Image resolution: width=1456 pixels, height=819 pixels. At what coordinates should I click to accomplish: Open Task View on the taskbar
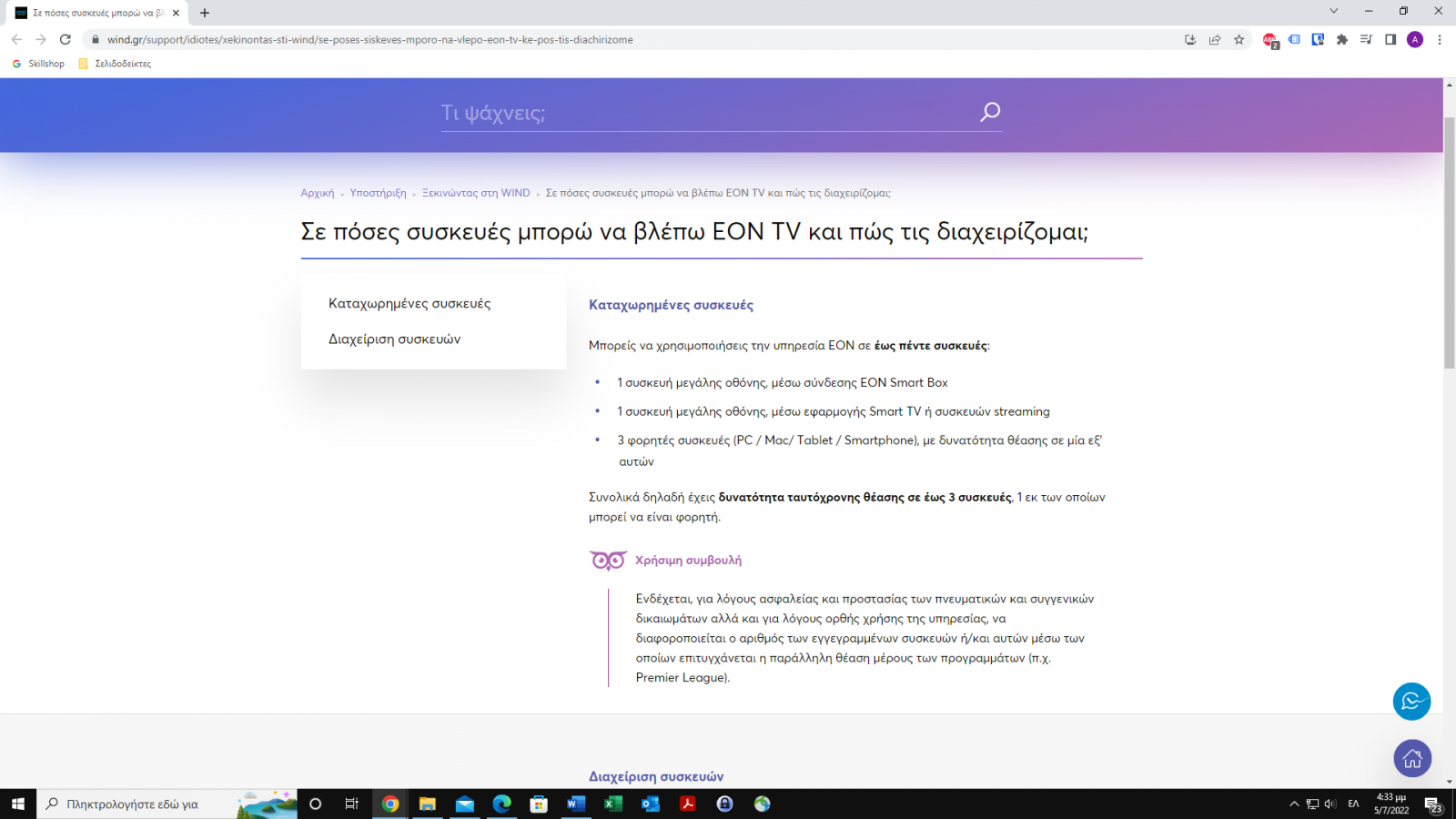tap(352, 804)
